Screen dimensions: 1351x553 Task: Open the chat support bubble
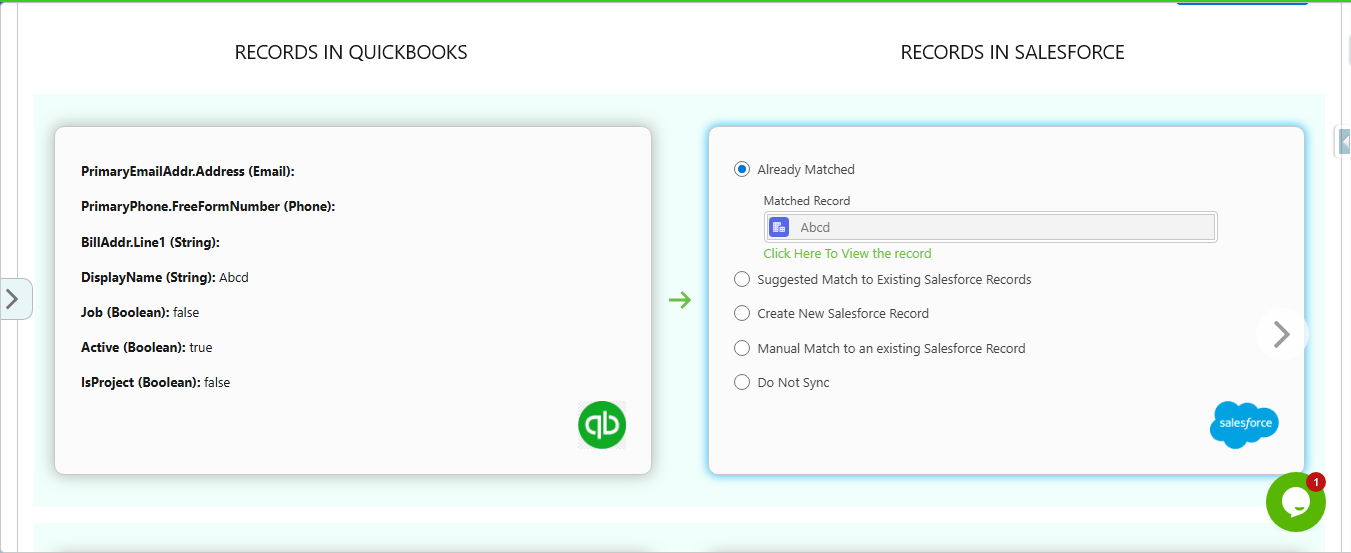tap(1296, 502)
